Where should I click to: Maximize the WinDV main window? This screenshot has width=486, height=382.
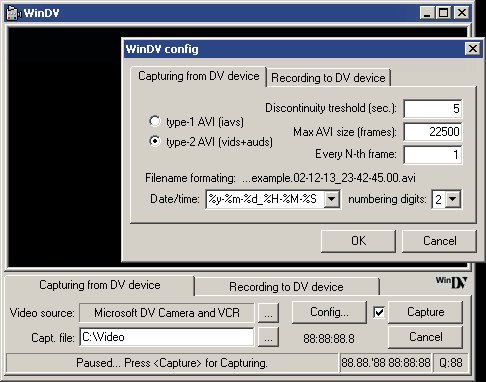pyautogui.click(x=443, y=13)
